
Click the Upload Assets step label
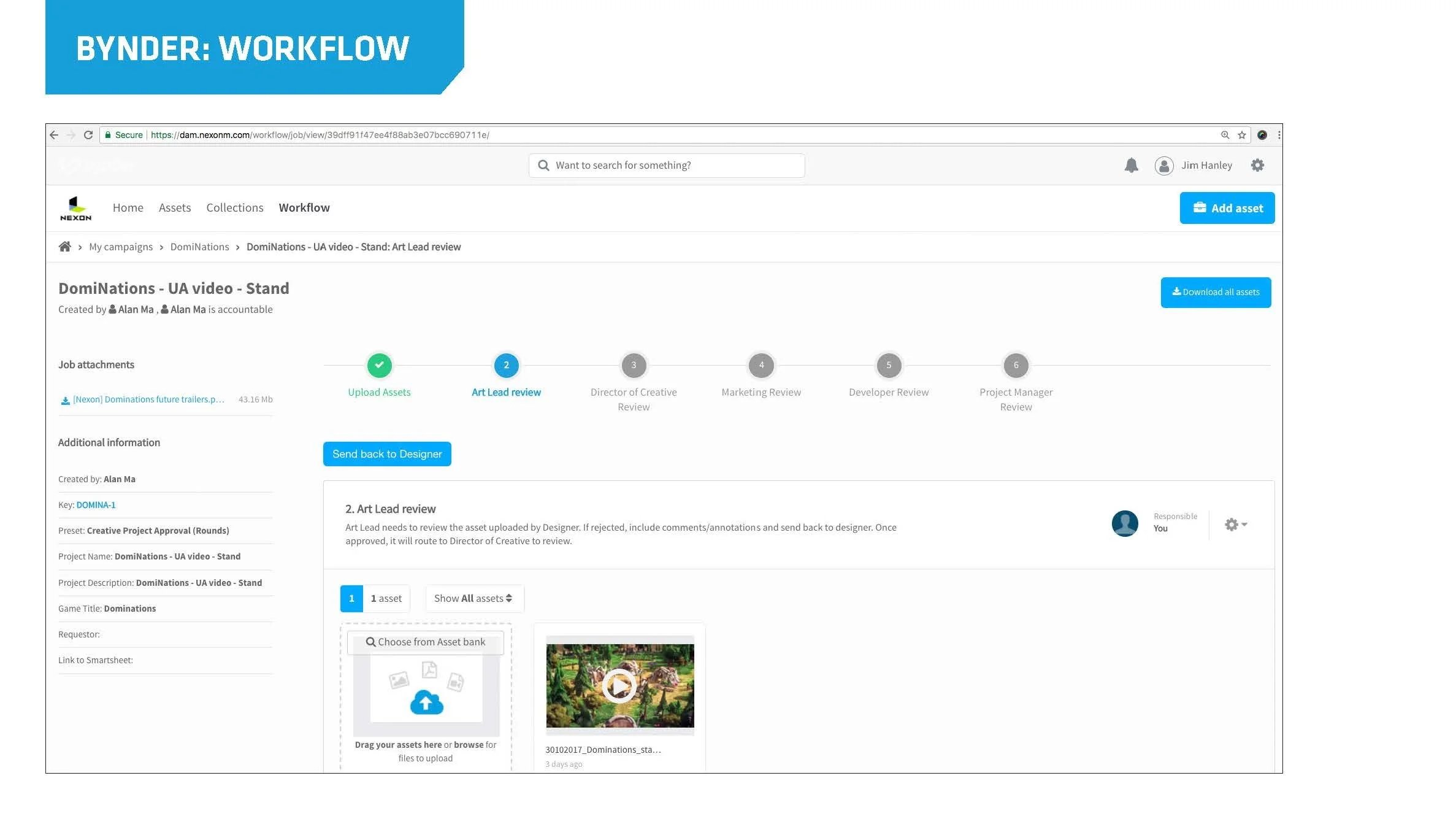[x=380, y=393]
